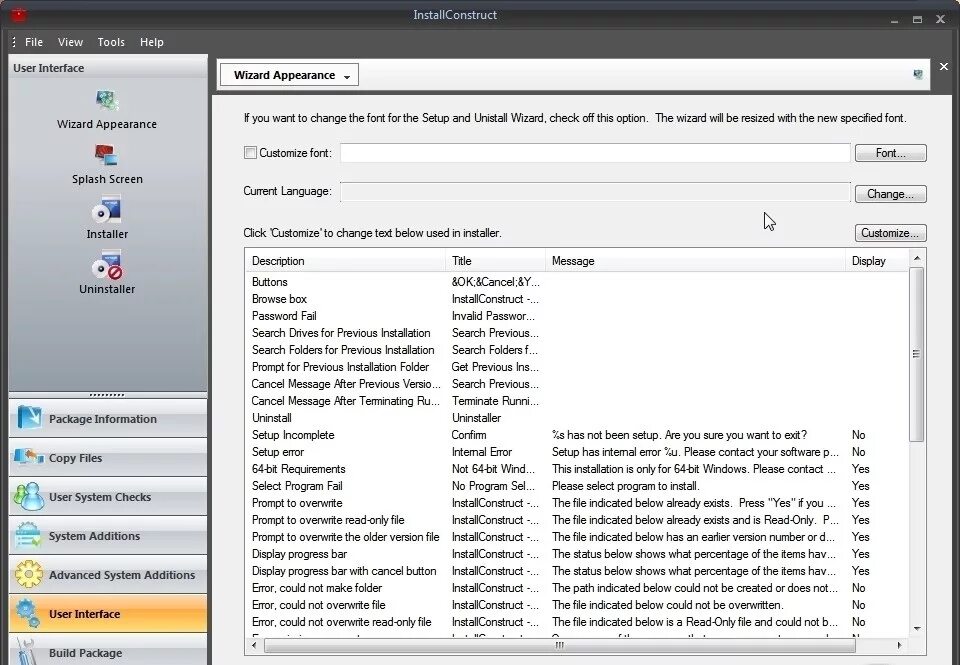Select Error, could not overwrite read-only file row
Image resolution: width=960 pixels, height=665 pixels.
tap(577, 622)
